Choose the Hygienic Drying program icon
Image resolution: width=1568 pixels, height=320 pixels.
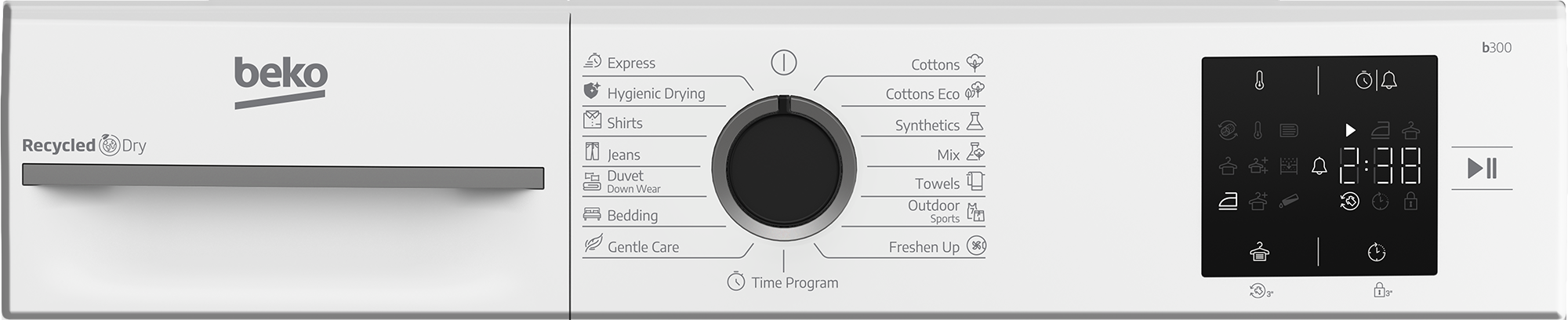click(x=592, y=92)
